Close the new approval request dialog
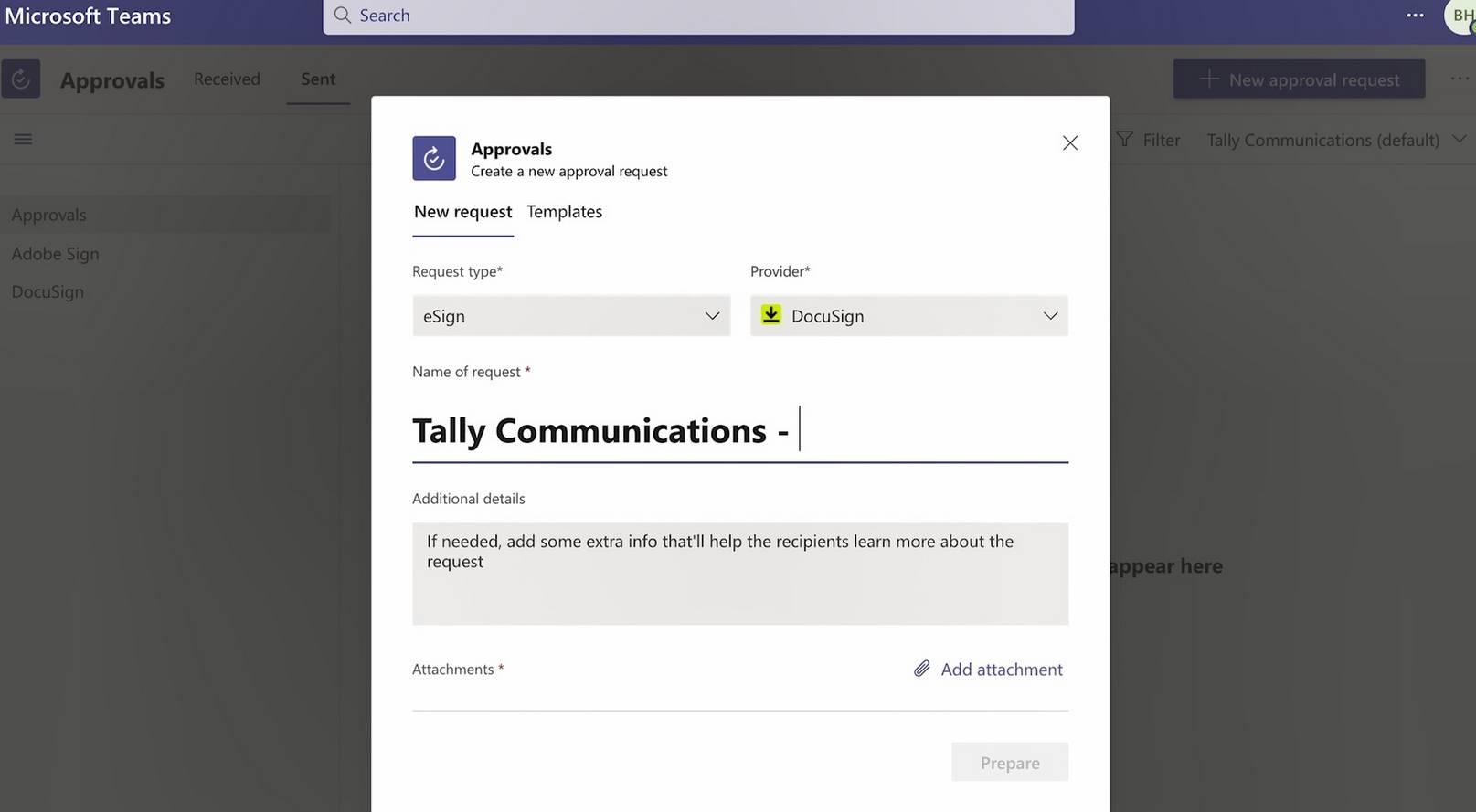The height and width of the screenshot is (812, 1476). click(x=1070, y=143)
